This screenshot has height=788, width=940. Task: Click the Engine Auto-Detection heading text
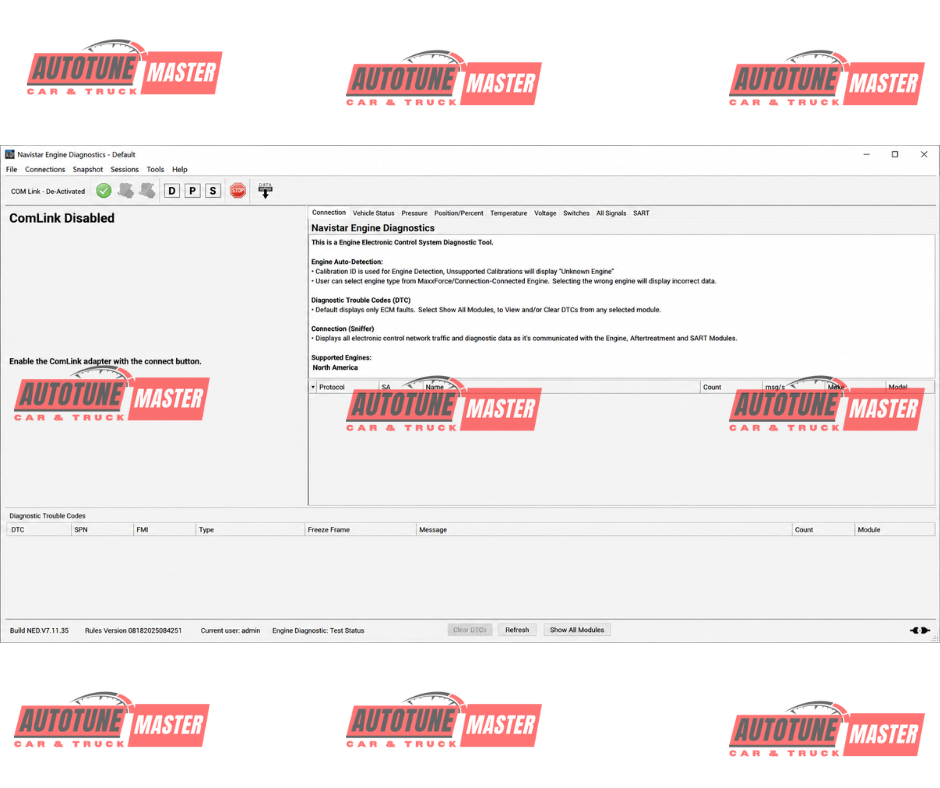coord(347,261)
